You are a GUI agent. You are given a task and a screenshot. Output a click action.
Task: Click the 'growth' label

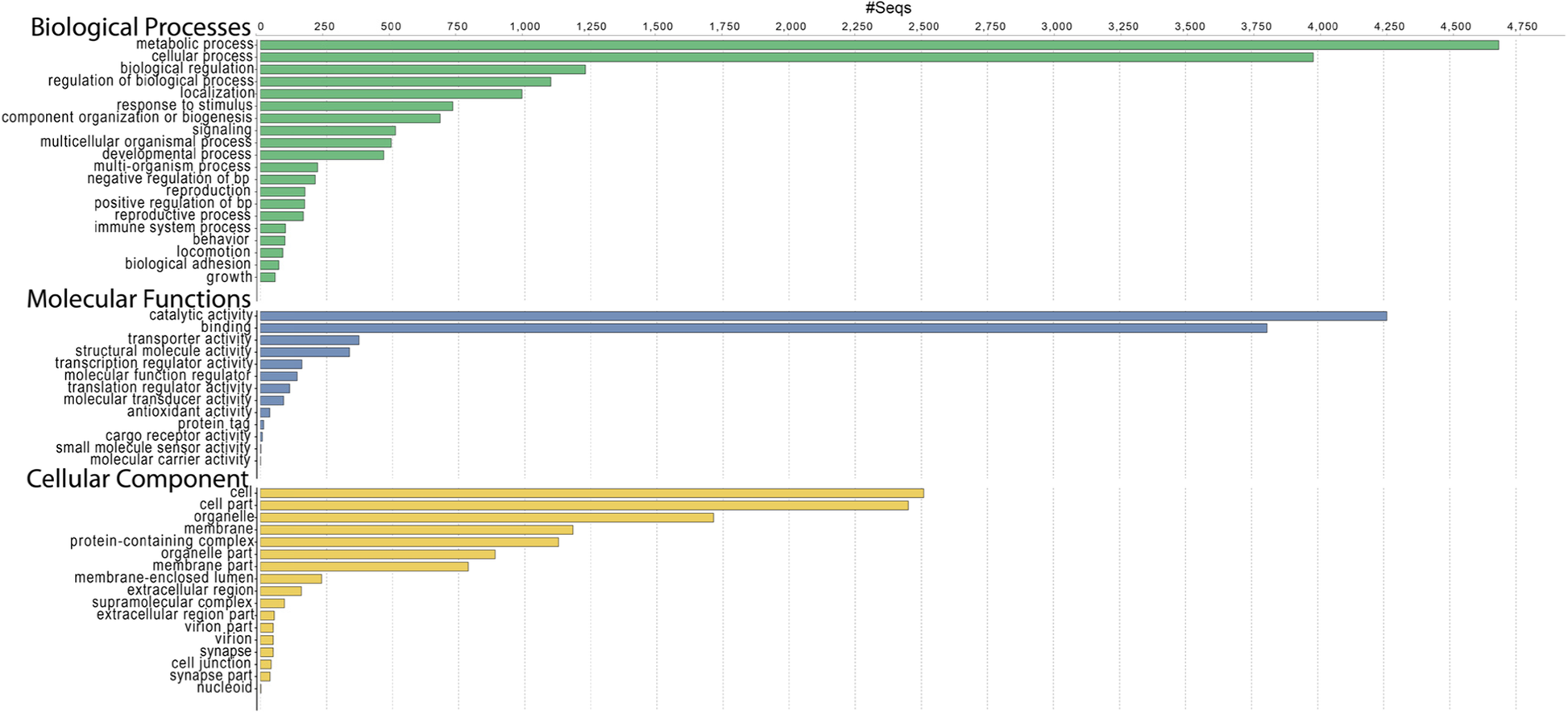coord(229,277)
